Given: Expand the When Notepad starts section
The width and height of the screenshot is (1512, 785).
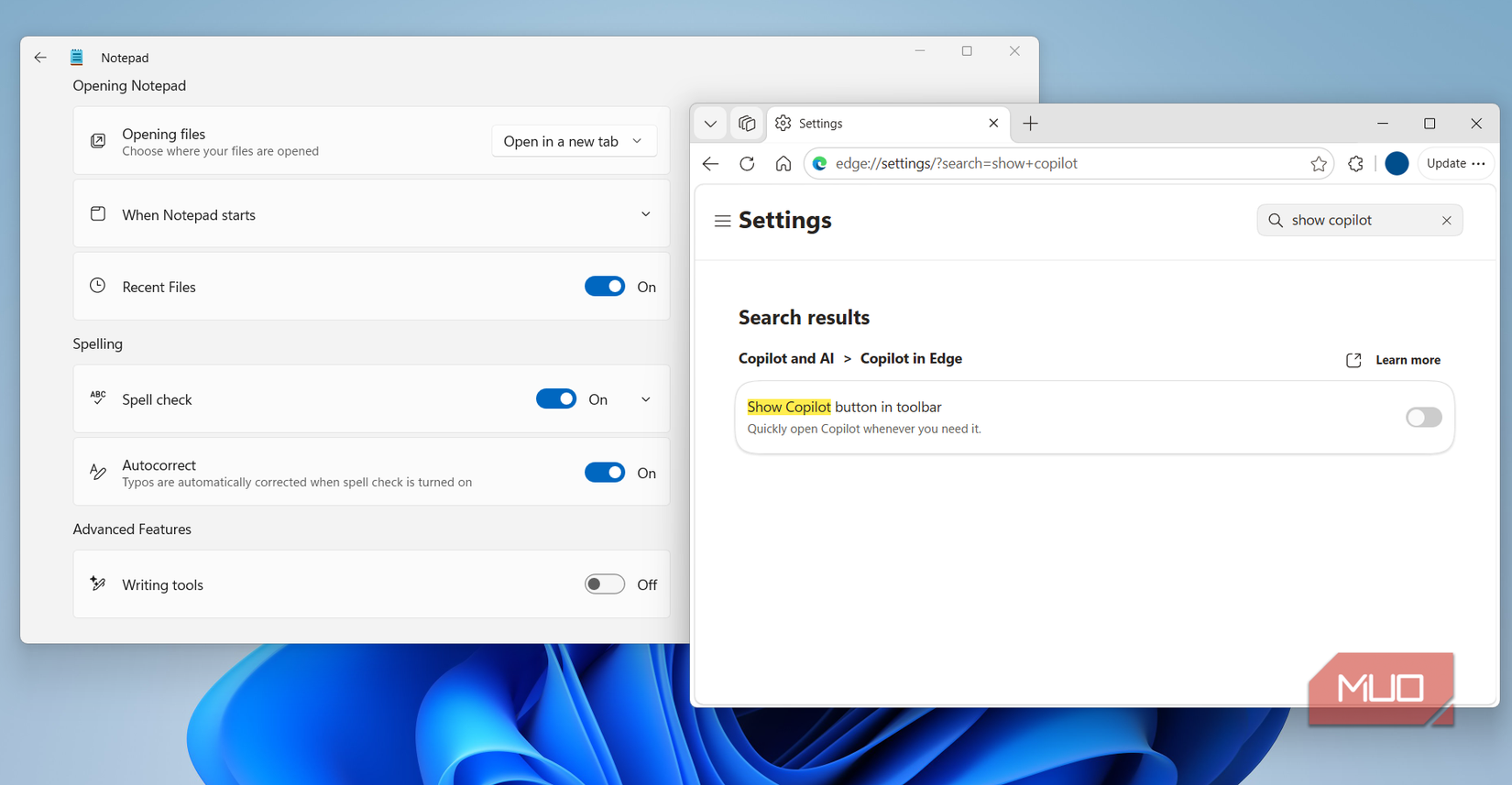Looking at the screenshot, I should coord(645,214).
